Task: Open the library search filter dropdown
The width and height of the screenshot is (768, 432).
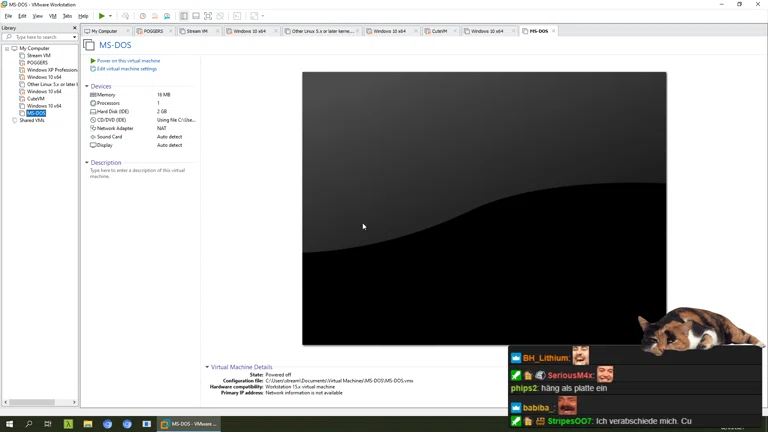Action: (x=74, y=37)
